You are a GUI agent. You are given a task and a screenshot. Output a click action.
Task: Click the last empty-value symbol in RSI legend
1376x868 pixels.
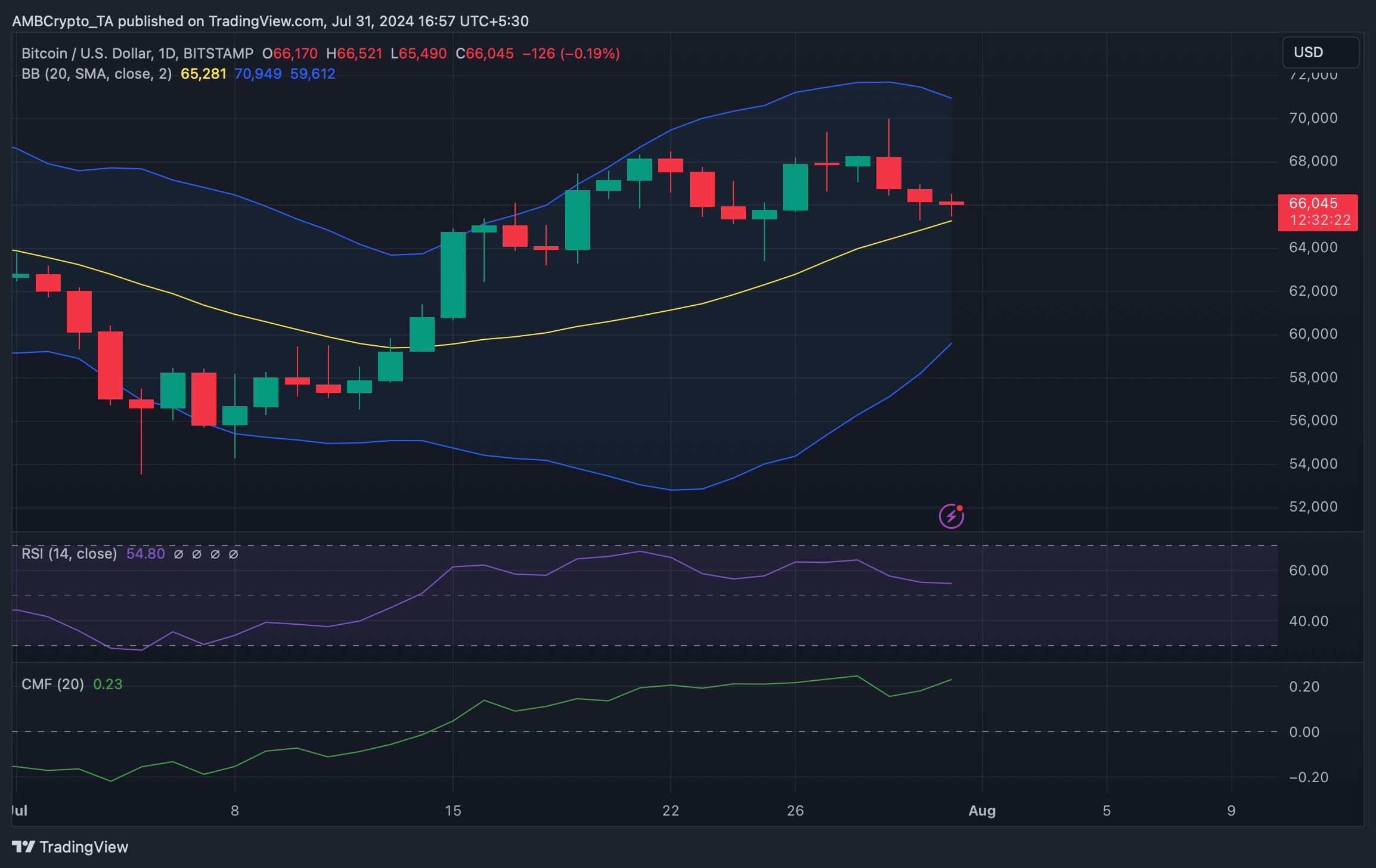234,554
